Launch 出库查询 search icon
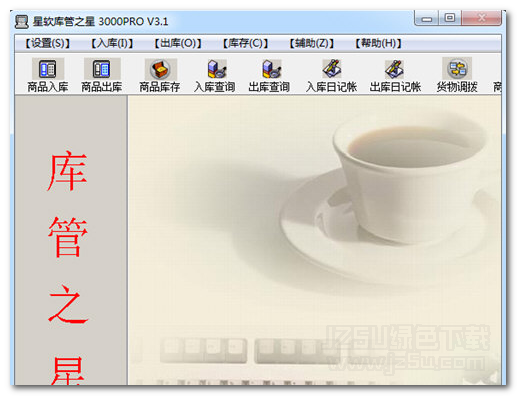Viewport: 517px width, 396px height. [x=271, y=69]
